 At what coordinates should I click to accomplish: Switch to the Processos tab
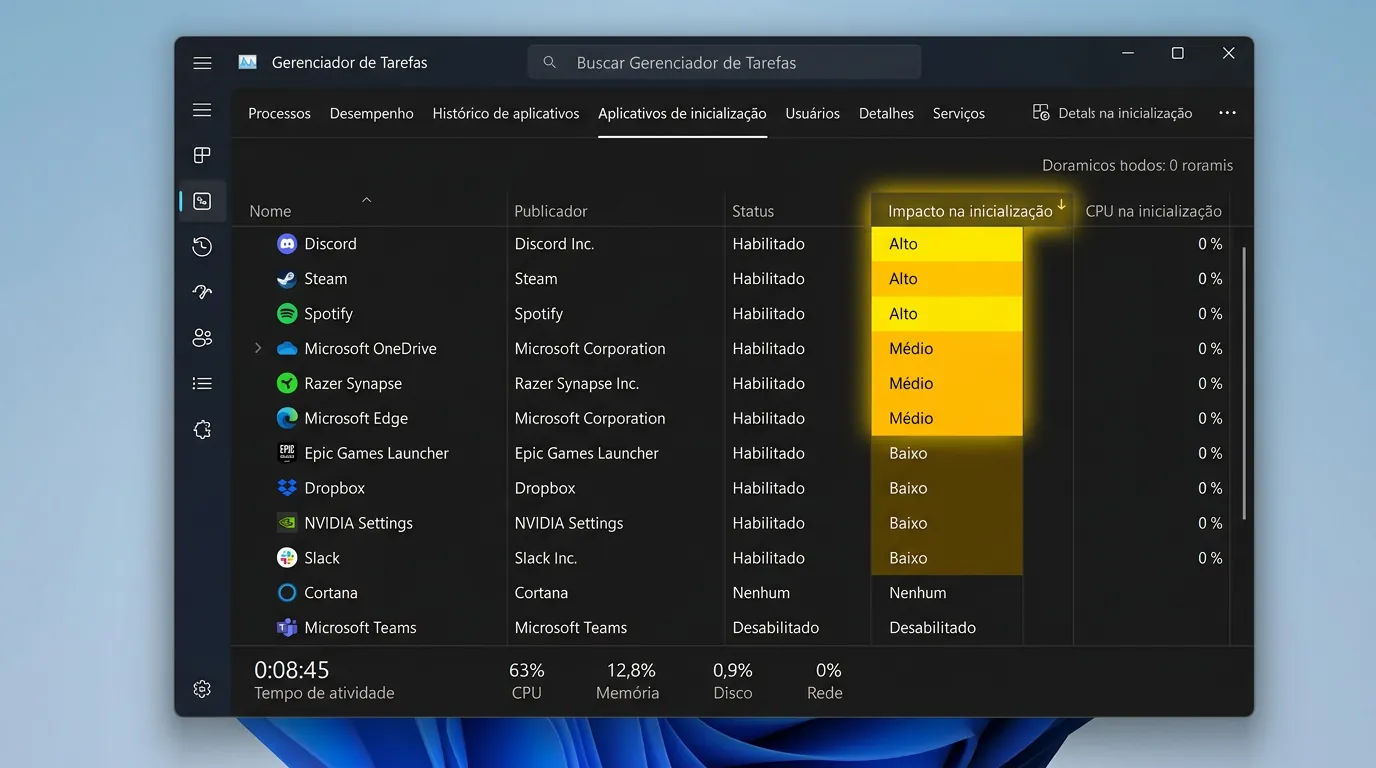tap(279, 114)
